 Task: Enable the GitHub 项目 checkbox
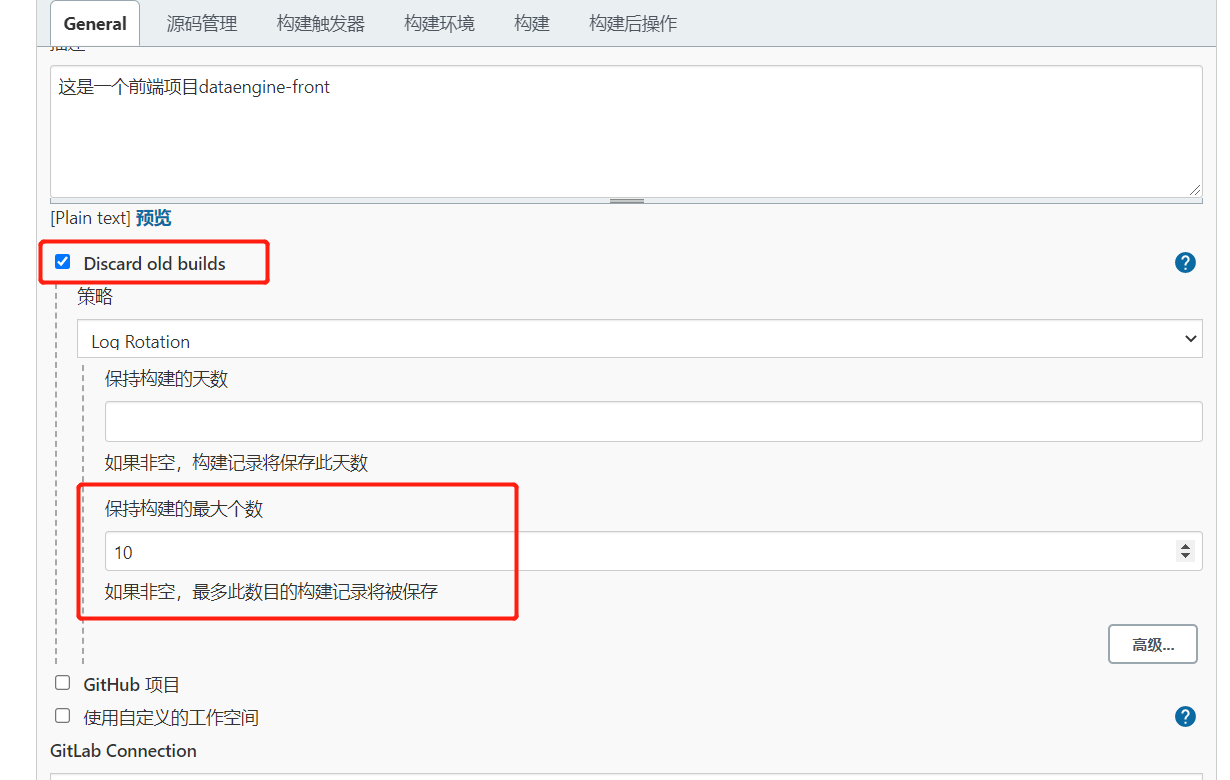pyautogui.click(x=63, y=683)
